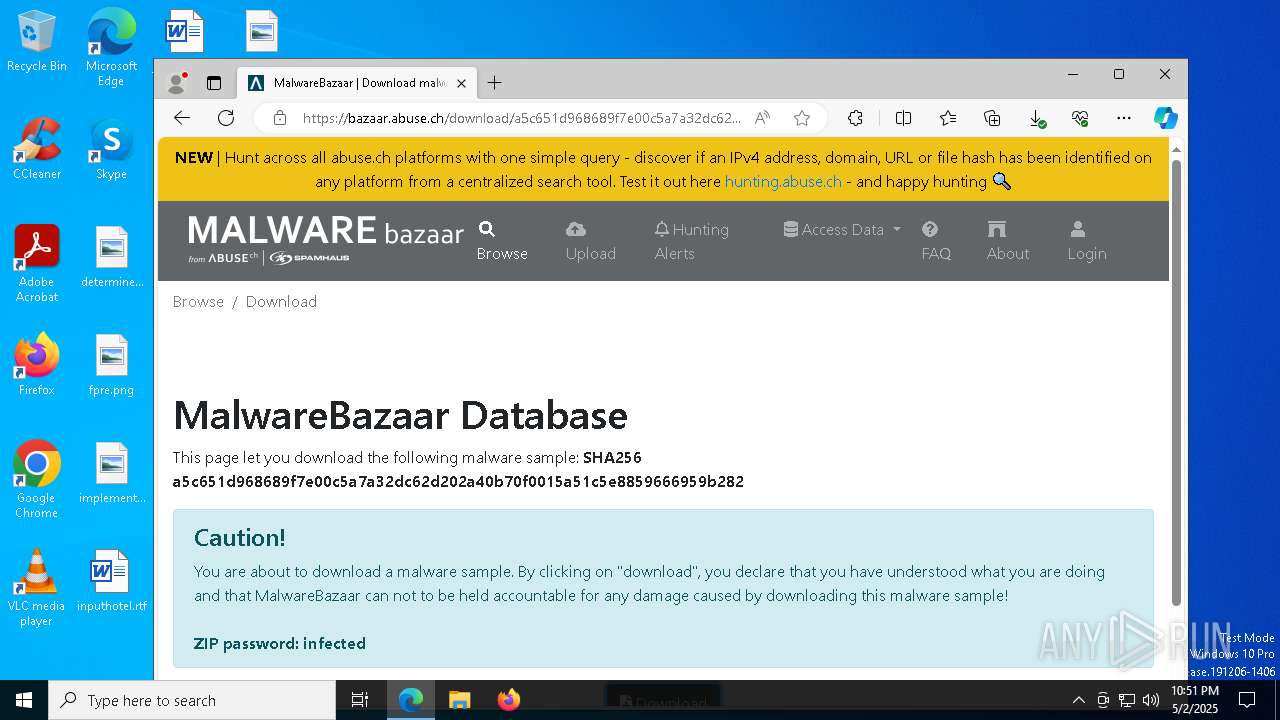This screenshot has width=1280, height=720.
Task: Open Browser essentials heart icon
Action: pyautogui.click(x=1080, y=118)
